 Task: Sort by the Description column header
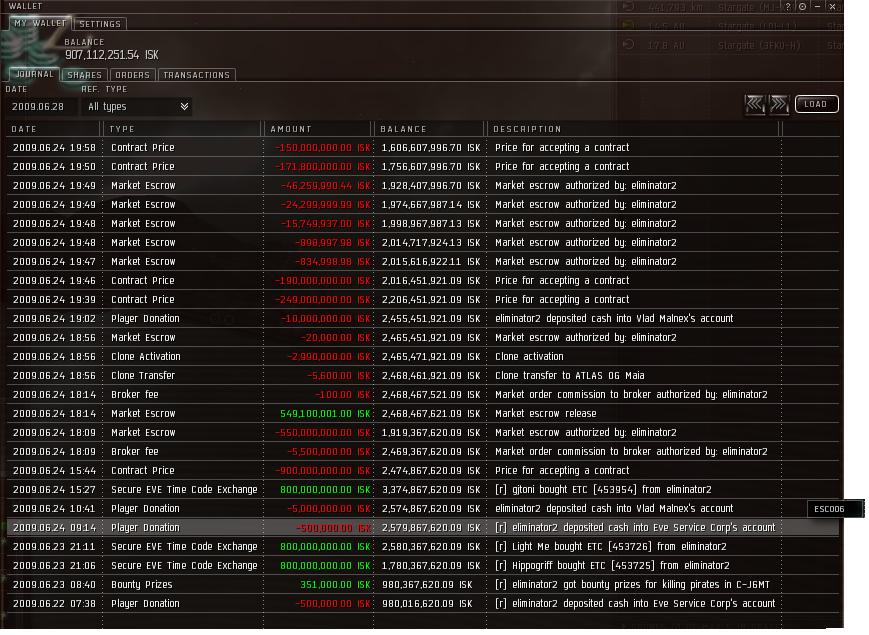point(633,129)
